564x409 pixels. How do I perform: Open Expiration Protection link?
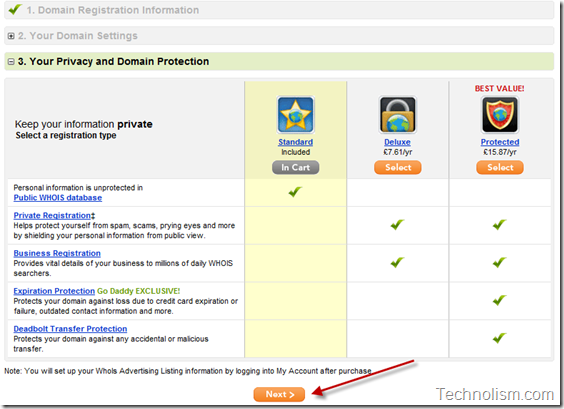[54, 291]
